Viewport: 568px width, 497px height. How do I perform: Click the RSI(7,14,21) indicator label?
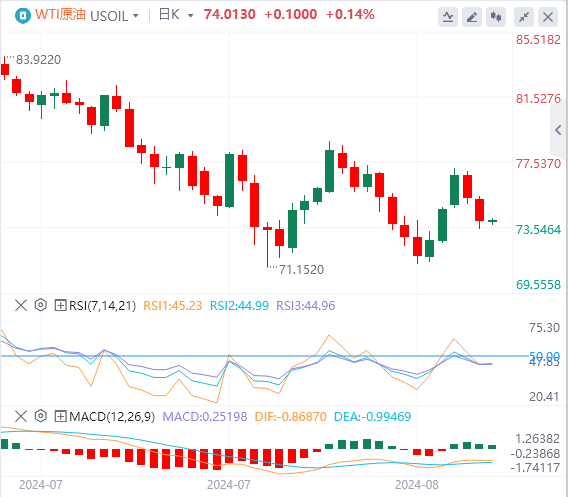click(103, 306)
